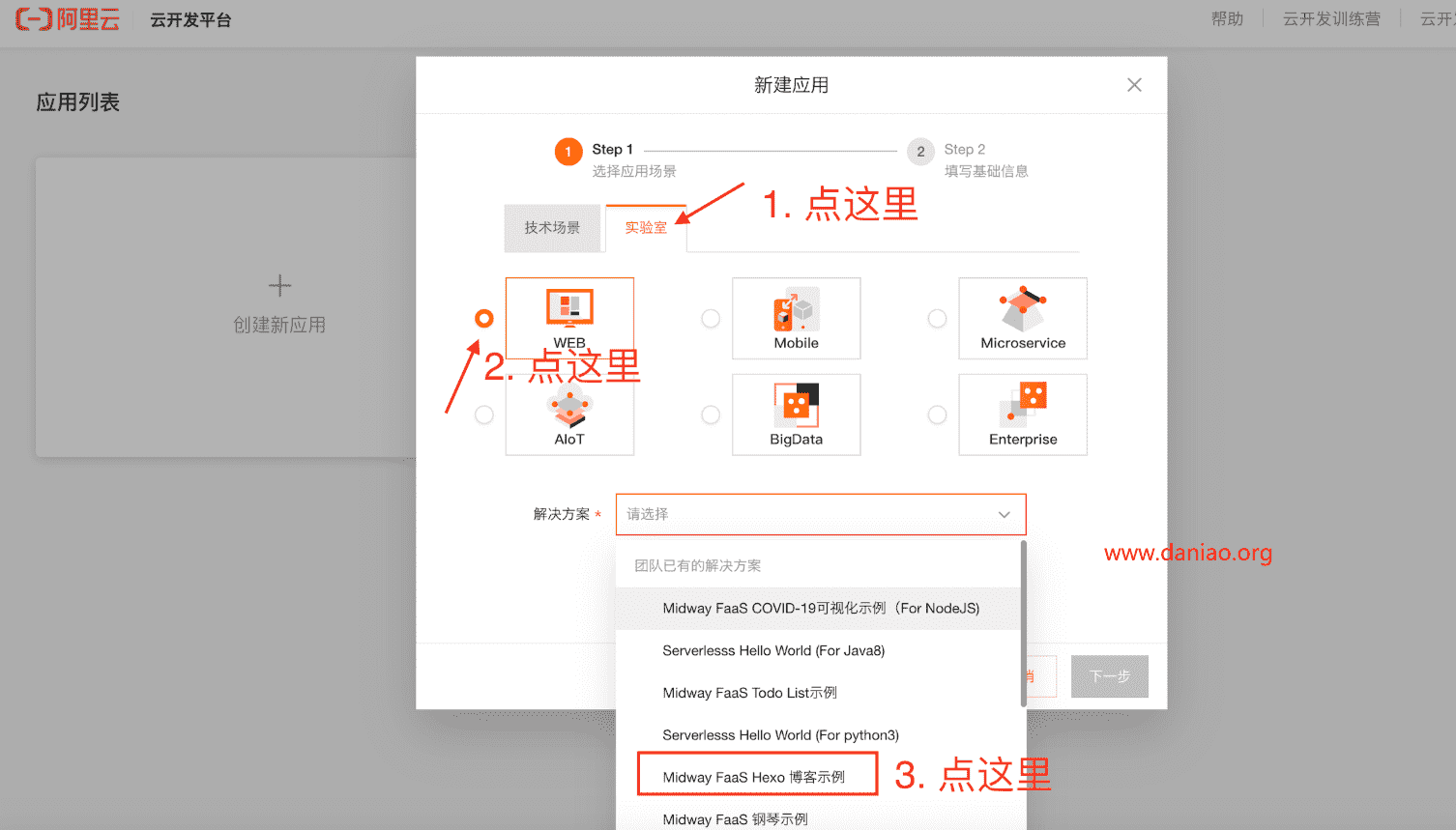Click the 应用列表 heading
This screenshot has width=1456, height=830.
77,102
